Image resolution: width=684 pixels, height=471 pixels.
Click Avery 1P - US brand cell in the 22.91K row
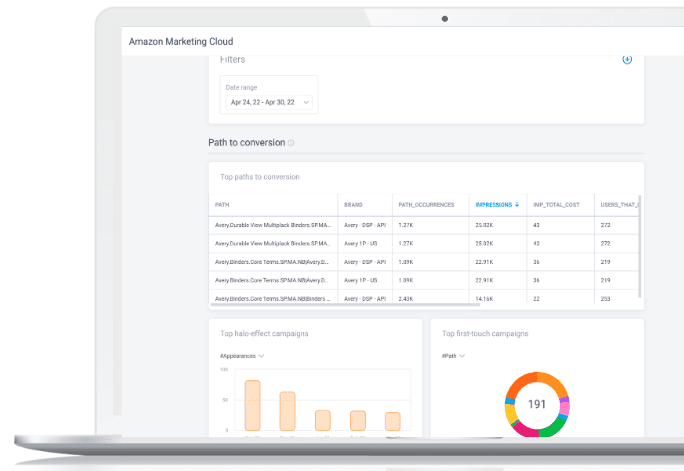point(361,280)
